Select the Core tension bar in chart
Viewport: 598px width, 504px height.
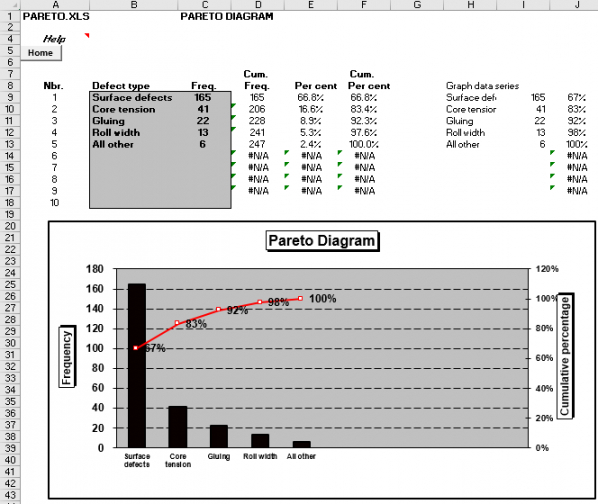(x=178, y=427)
